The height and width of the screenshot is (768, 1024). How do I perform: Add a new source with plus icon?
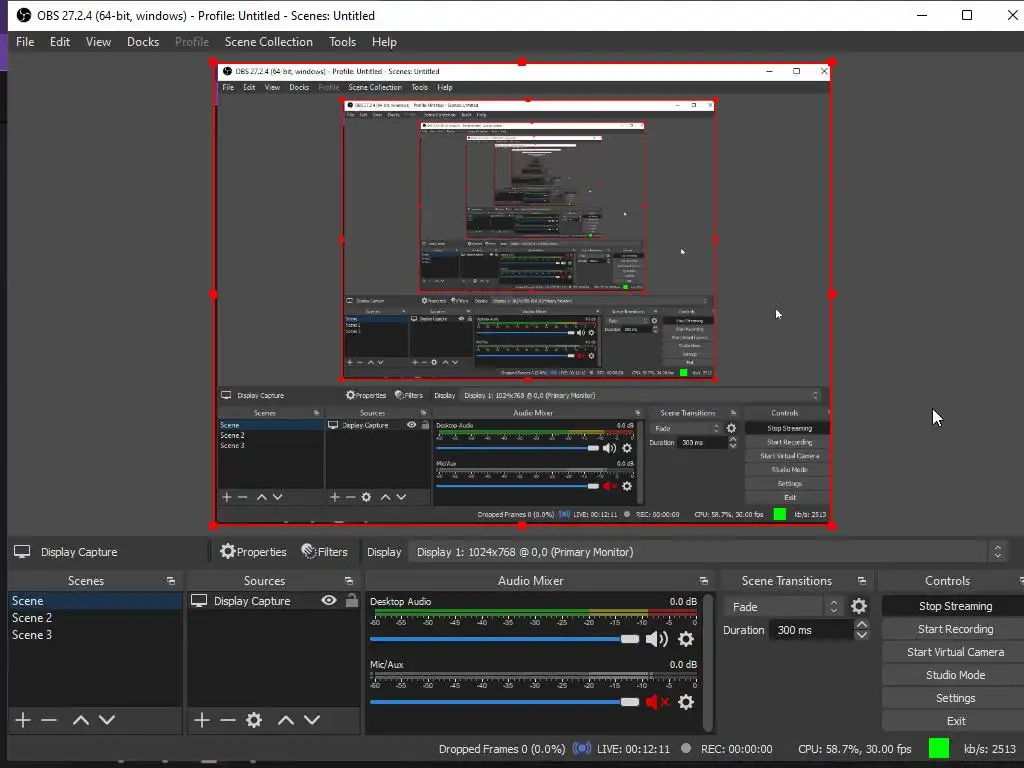pos(202,720)
